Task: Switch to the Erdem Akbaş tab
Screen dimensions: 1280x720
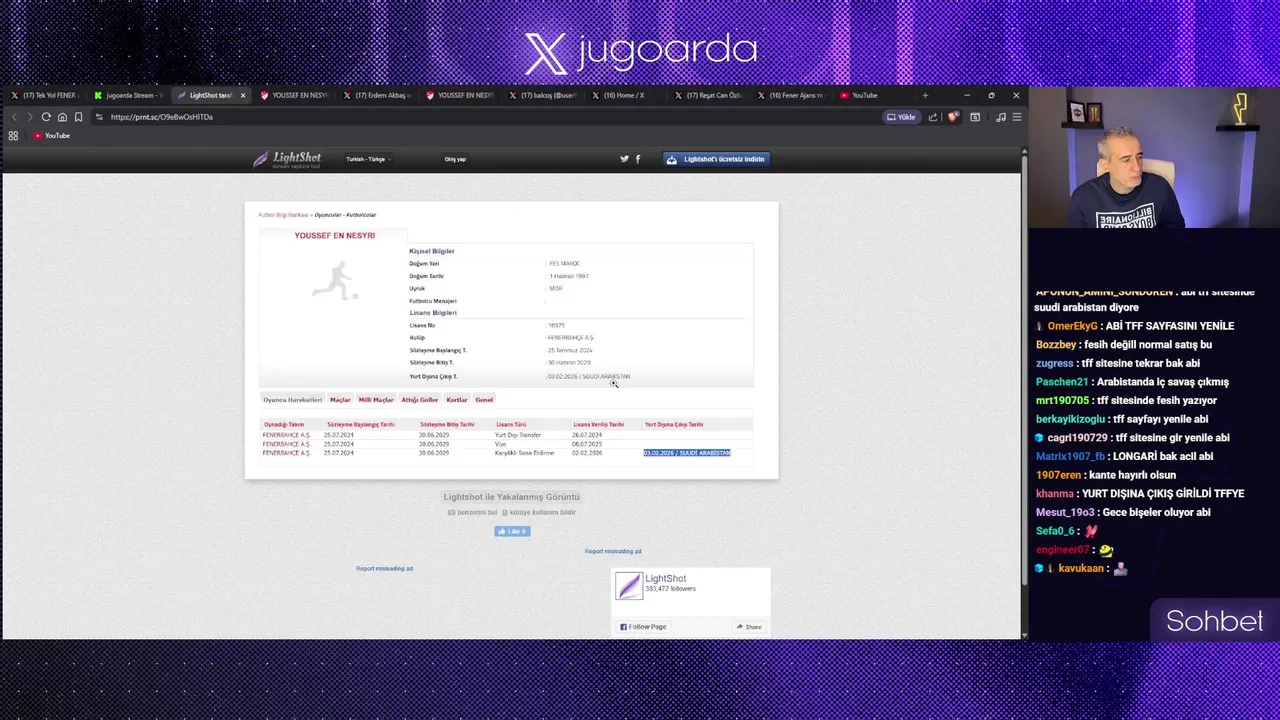Action: 376,95
